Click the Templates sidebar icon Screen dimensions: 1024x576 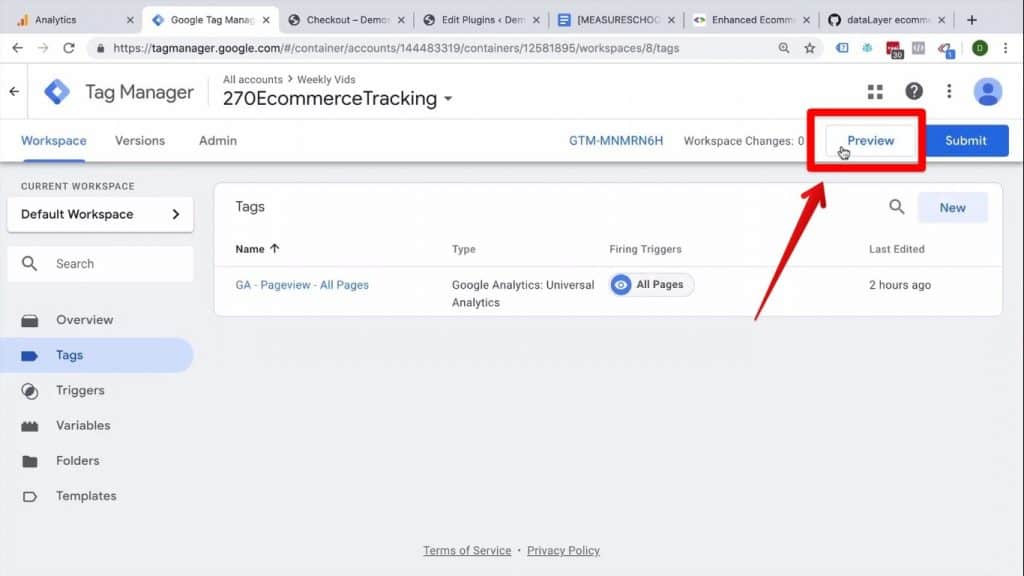(x=29, y=496)
